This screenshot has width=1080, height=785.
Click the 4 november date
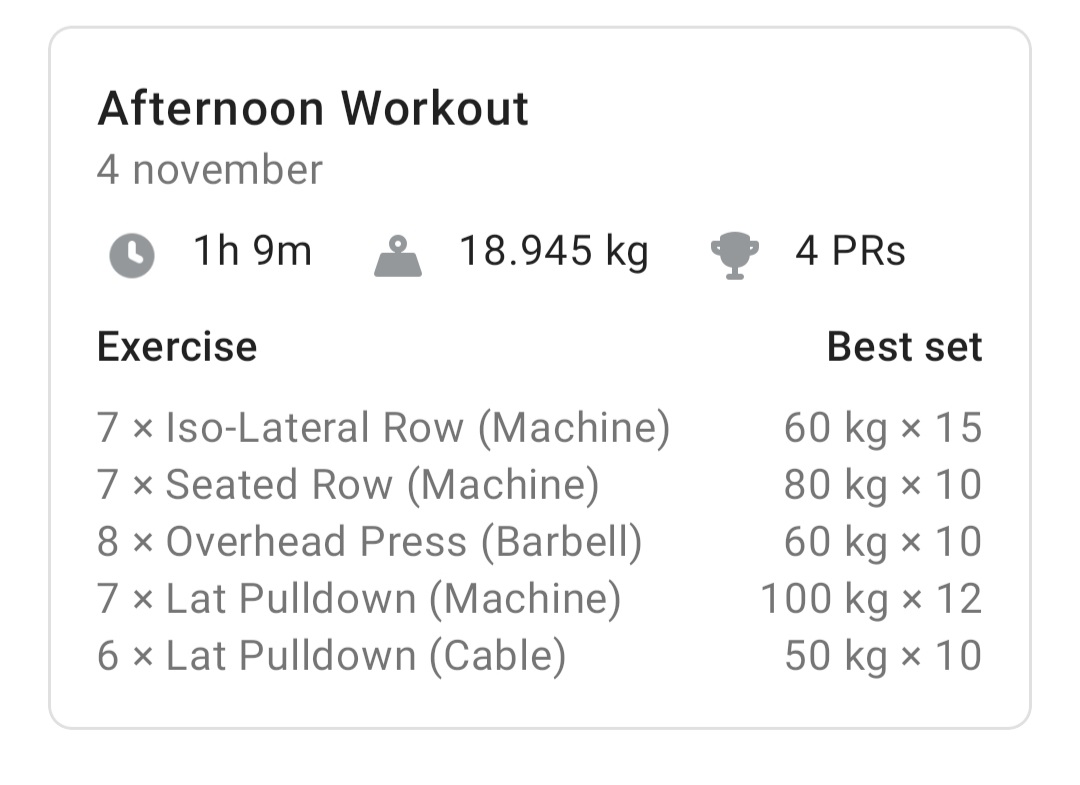pos(210,170)
